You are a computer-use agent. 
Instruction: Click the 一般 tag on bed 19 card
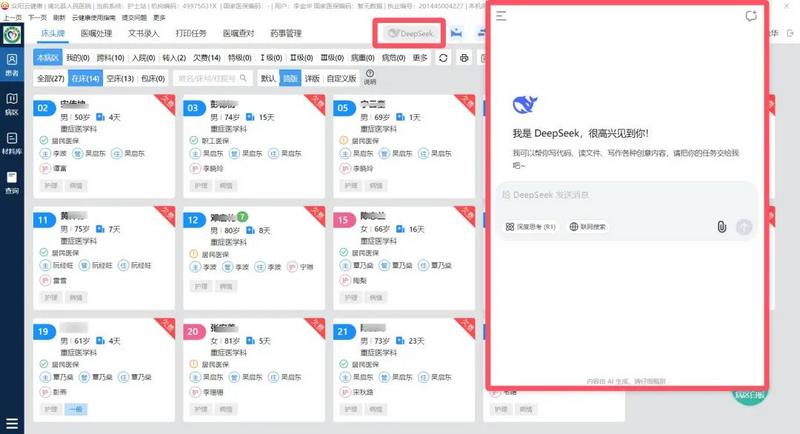[76, 409]
